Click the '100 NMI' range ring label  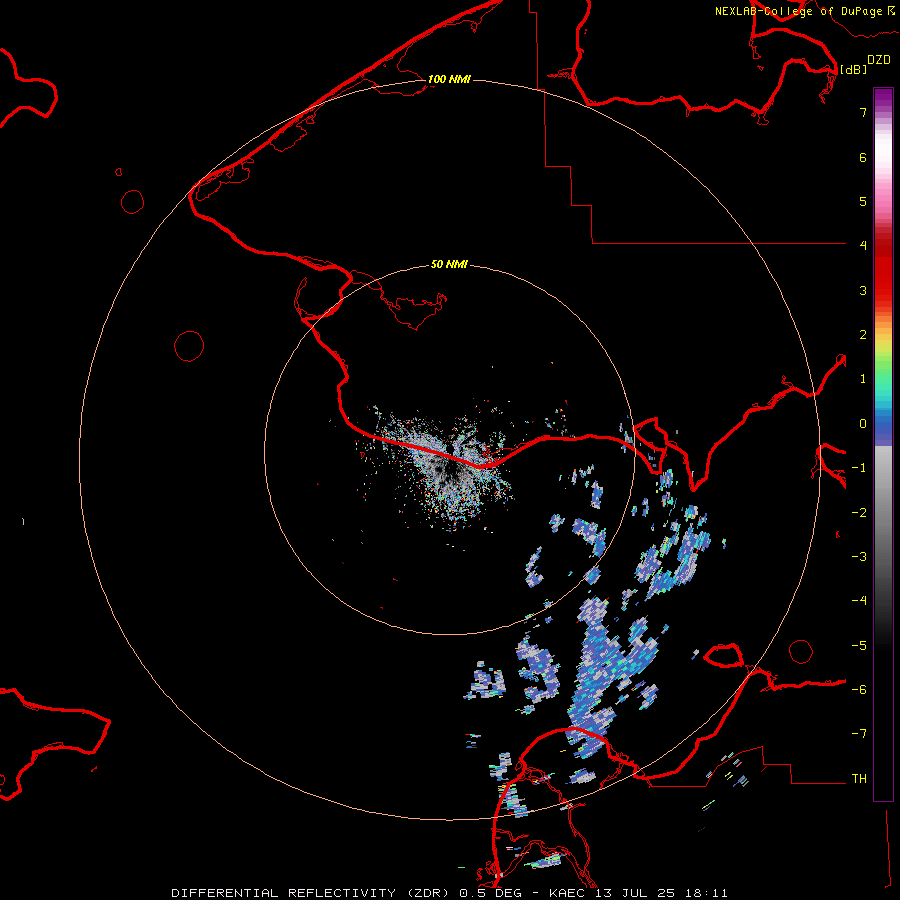(x=449, y=79)
